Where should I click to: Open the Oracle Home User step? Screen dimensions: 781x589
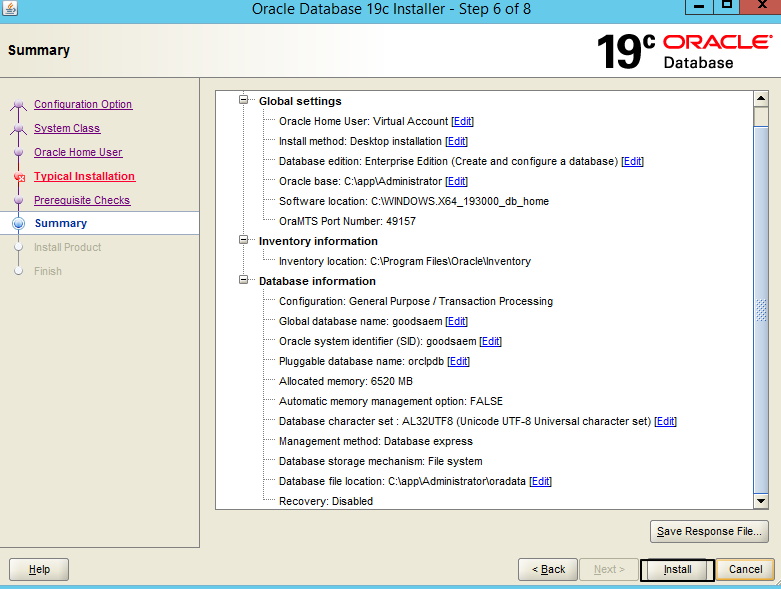click(x=78, y=152)
